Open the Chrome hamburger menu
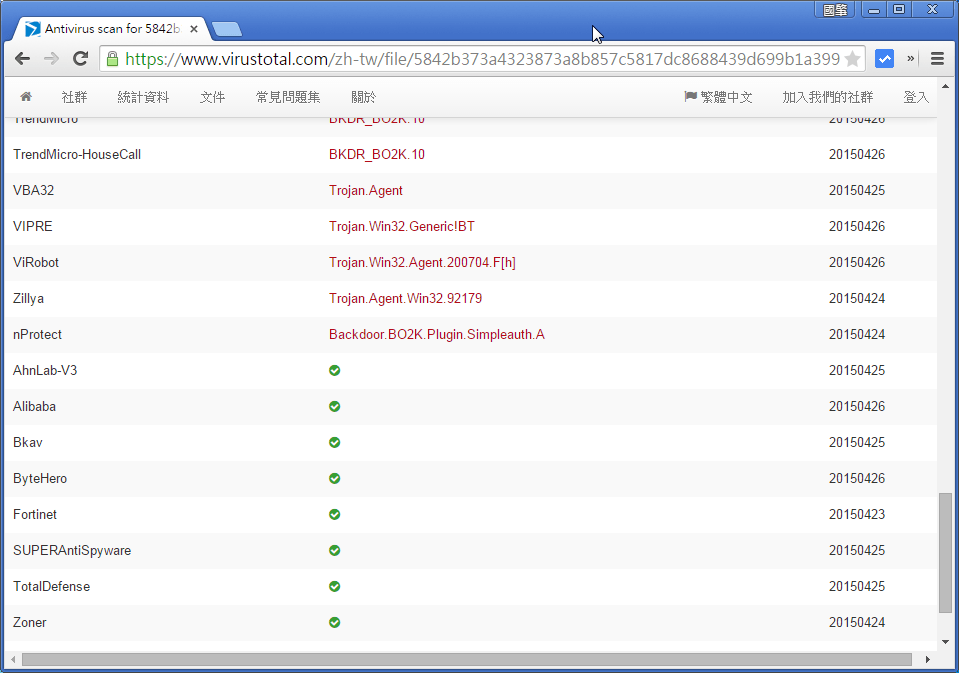Image resolution: width=959 pixels, height=673 pixels. [937, 59]
